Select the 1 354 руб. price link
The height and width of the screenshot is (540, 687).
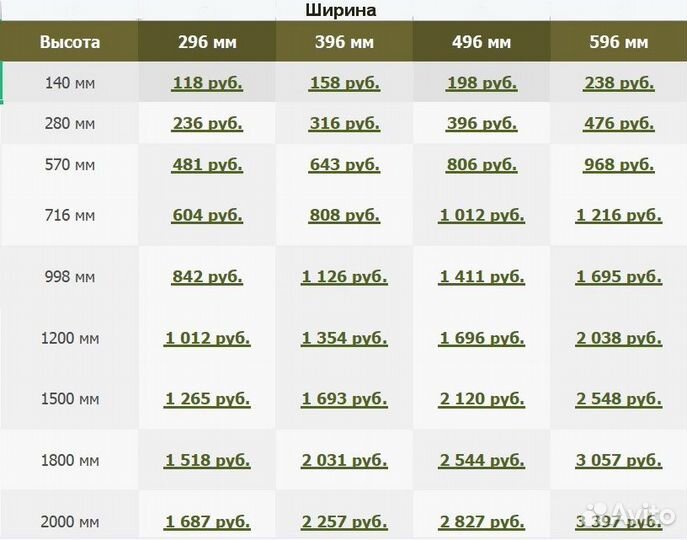[x=344, y=338]
